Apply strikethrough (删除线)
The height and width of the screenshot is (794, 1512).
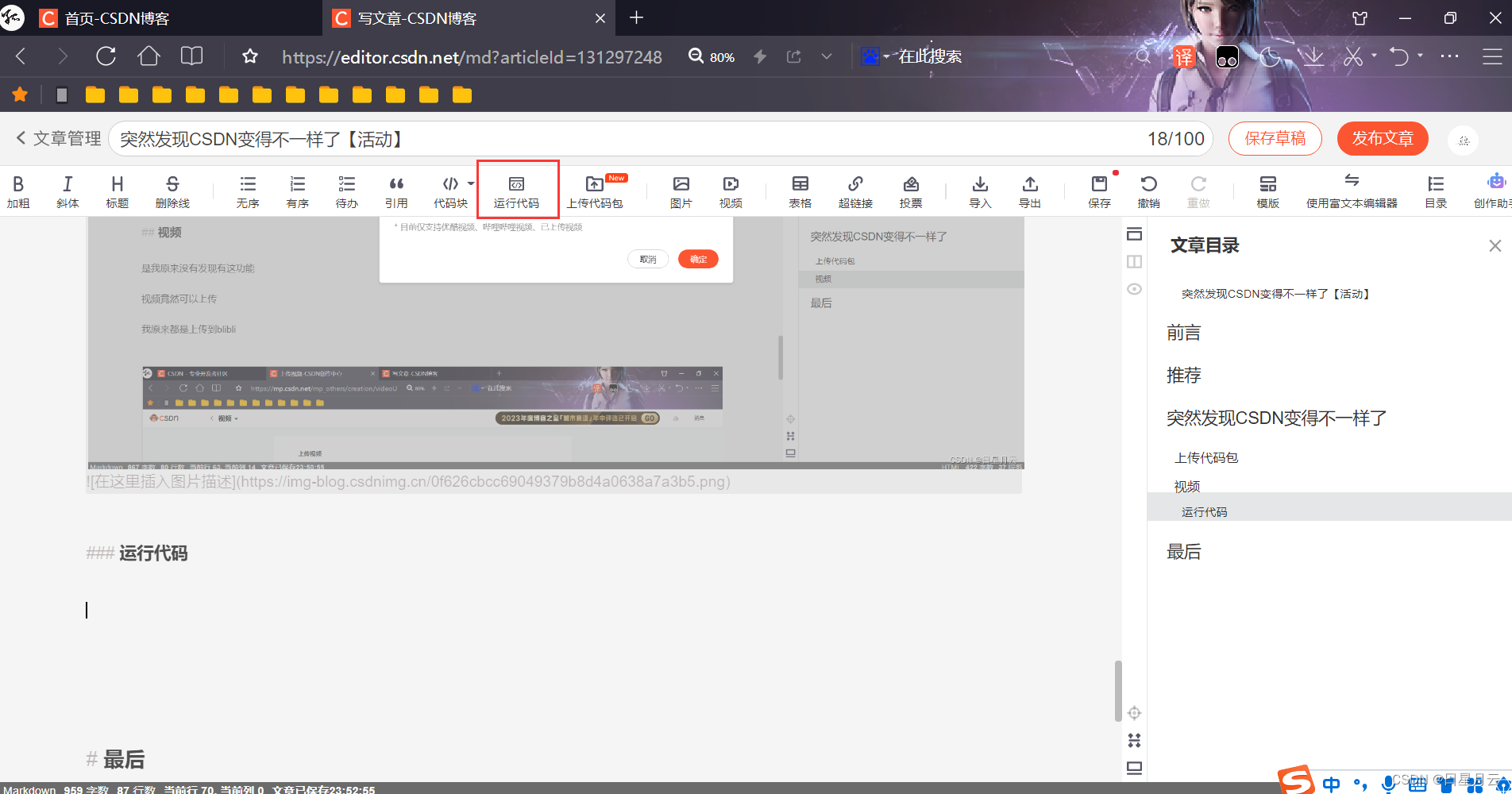172,192
